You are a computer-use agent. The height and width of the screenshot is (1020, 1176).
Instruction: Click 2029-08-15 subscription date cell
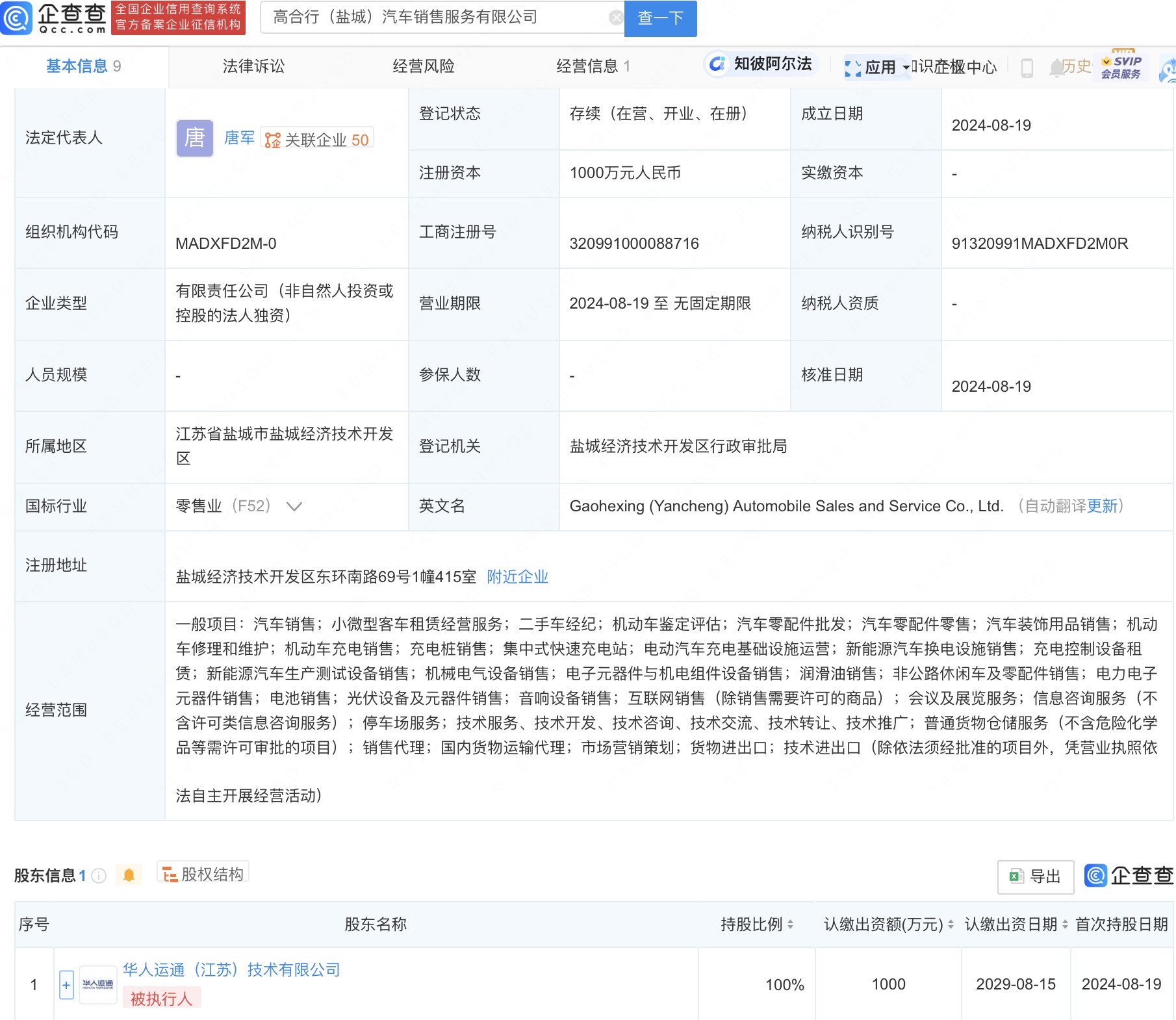(x=1016, y=984)
